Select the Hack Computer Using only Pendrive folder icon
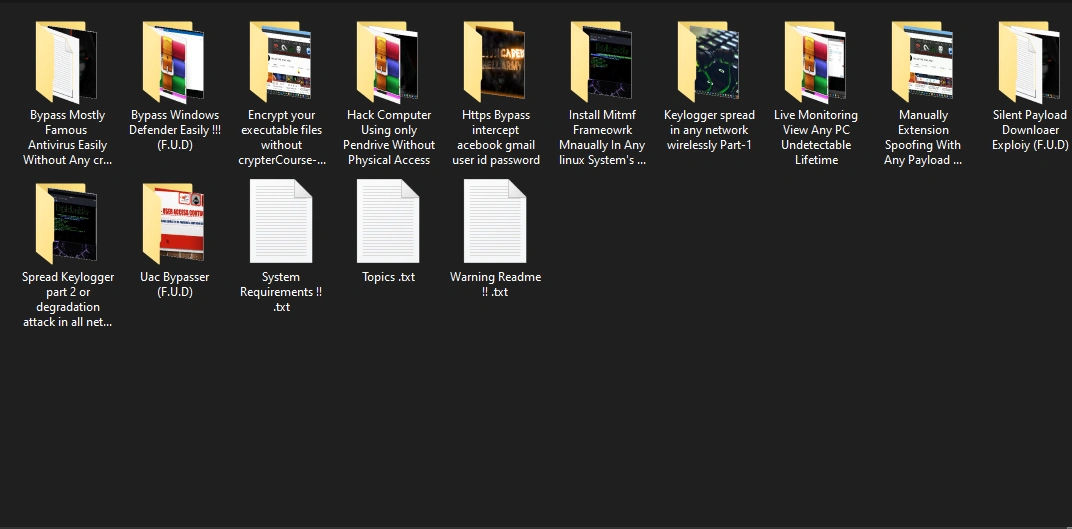This screenshot has width=1072, height=529. pos(388,62)
